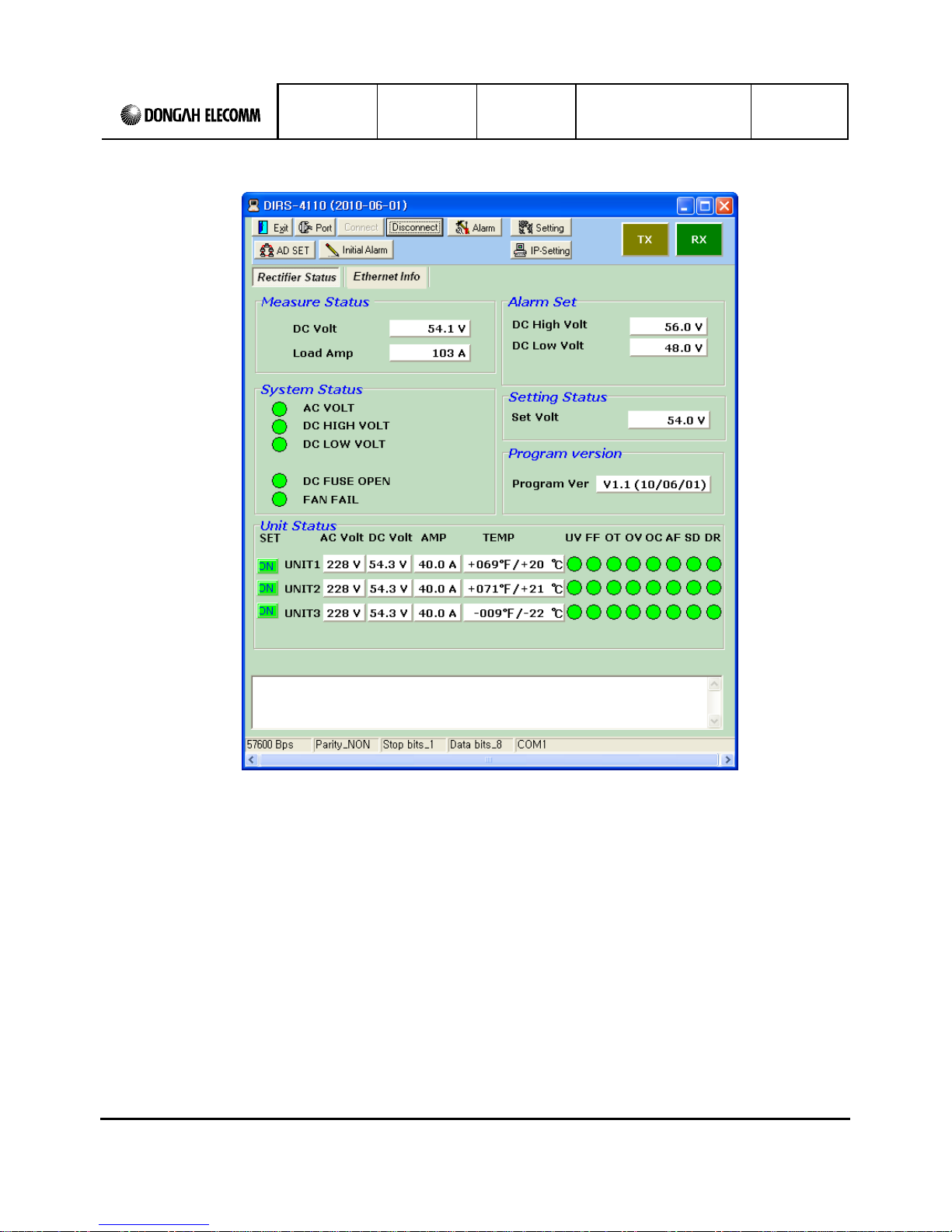Click UNIT2 OC alarm LED
952x1232 pixels.
654,588
